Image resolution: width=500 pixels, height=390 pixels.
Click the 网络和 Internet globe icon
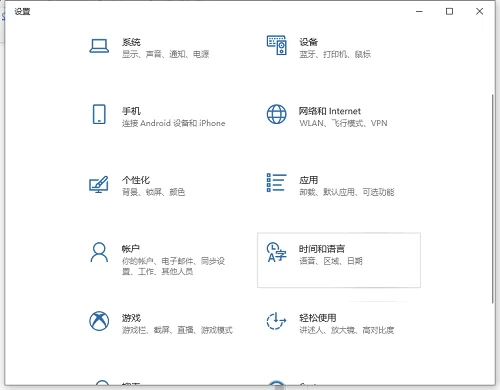click(x=276, y=114)
